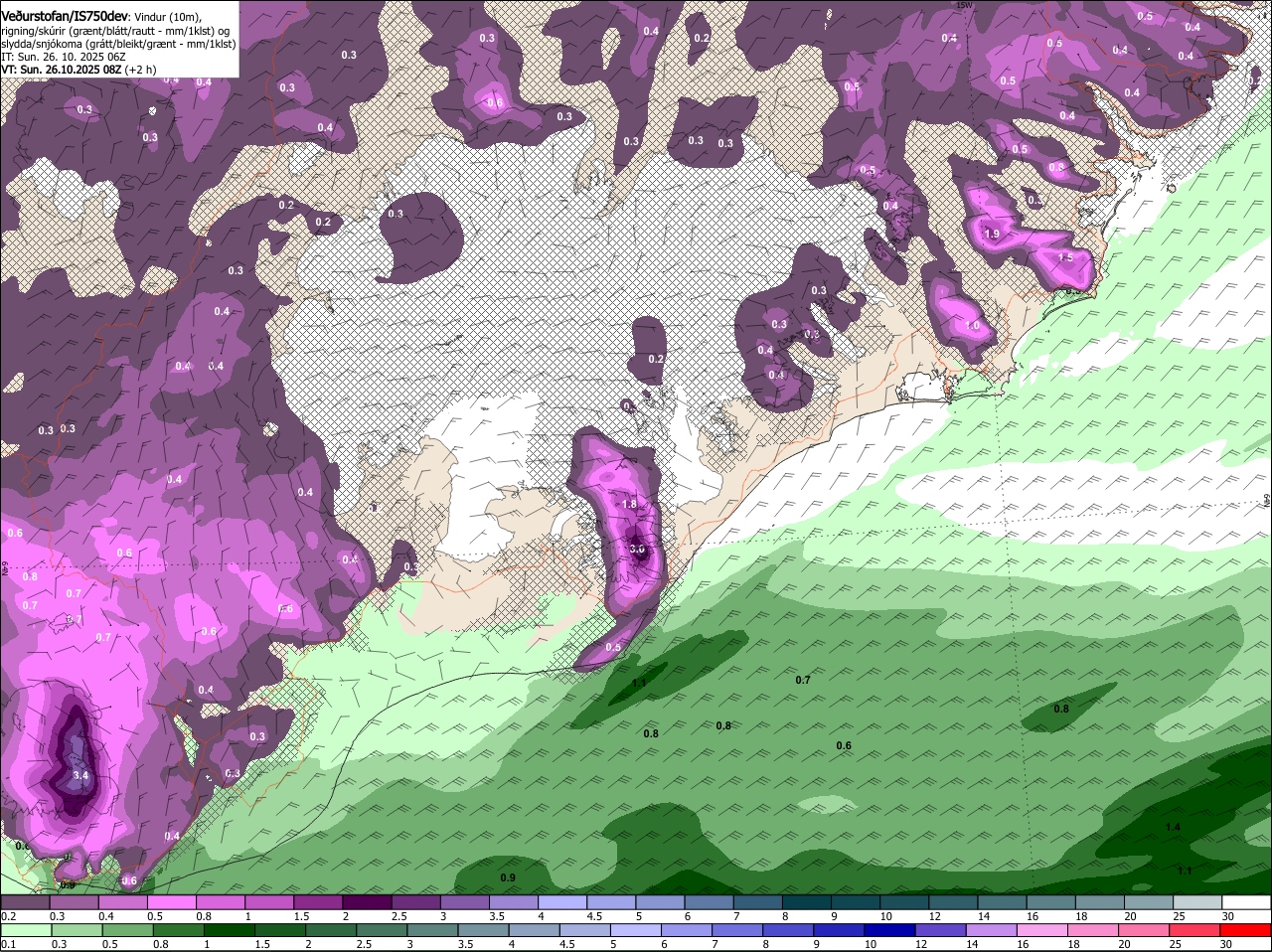The image size is (1272, 952).
Task: Click the (+2 h) forecast offset text
Action: tap(140, 70)
